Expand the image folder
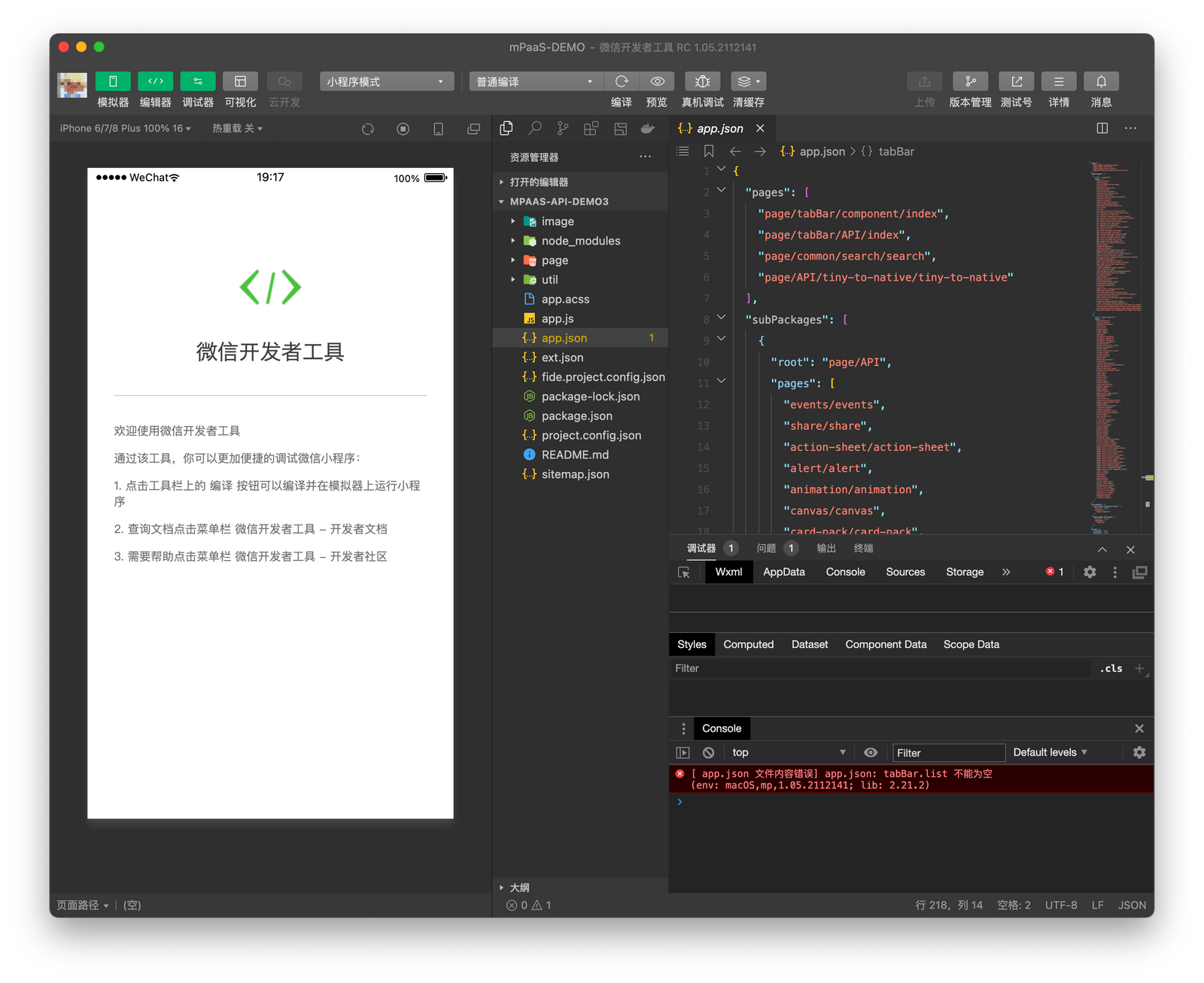1204x983 pixels. tap(580, 221)
